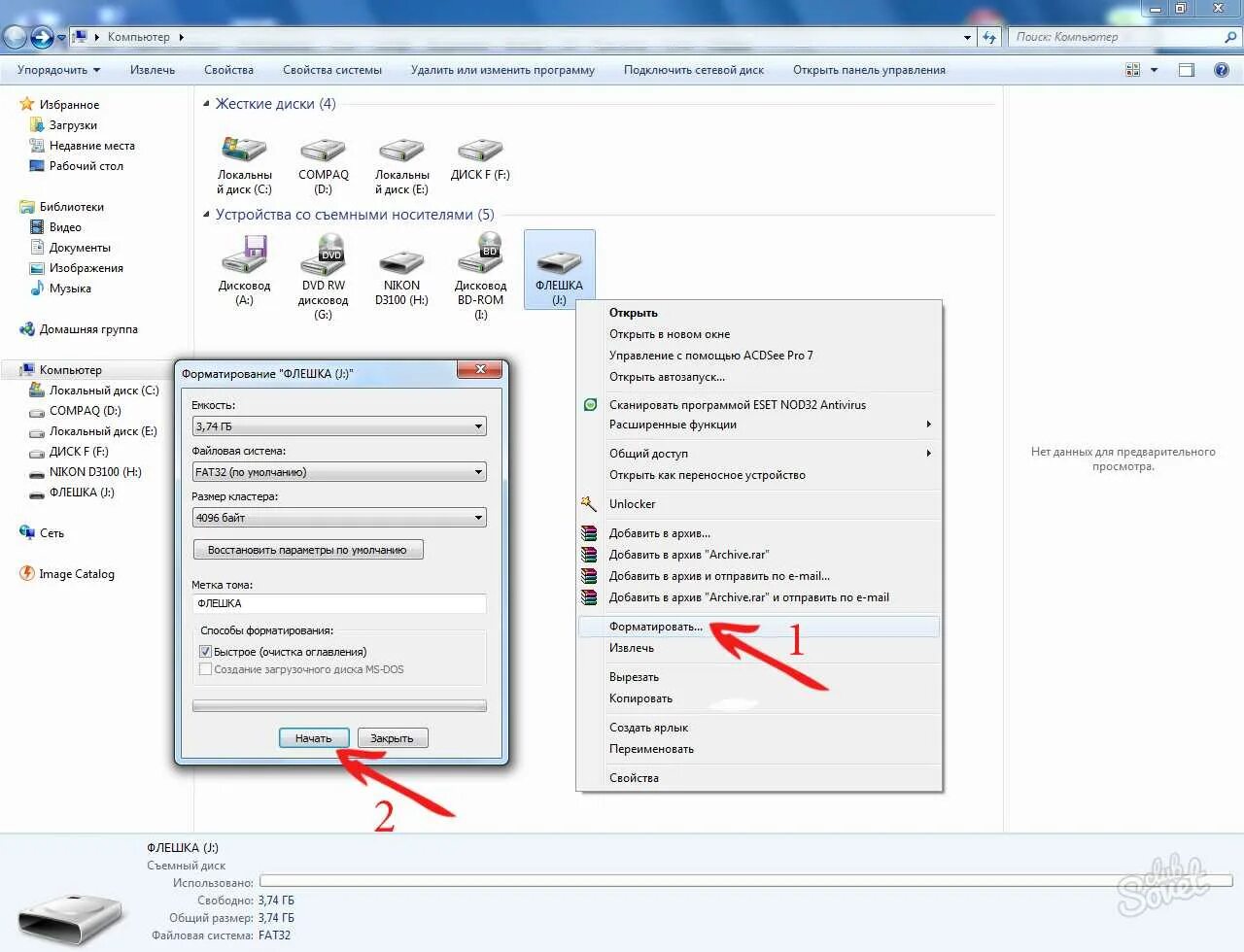Open Загрузки in sidebar

tap(73, 125)
